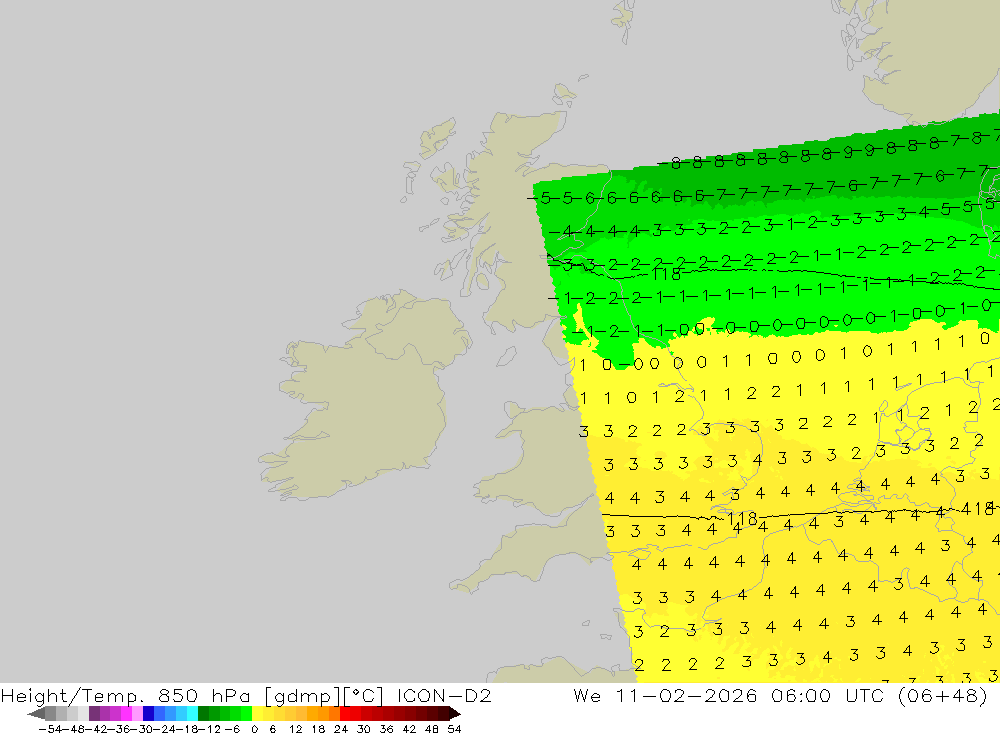Image resolution: width=1000 pixels, height=733 pixels.
Task: Pick the dark blue legend swatch near -30
Action: pyautogui.click(x=148, y=714)
